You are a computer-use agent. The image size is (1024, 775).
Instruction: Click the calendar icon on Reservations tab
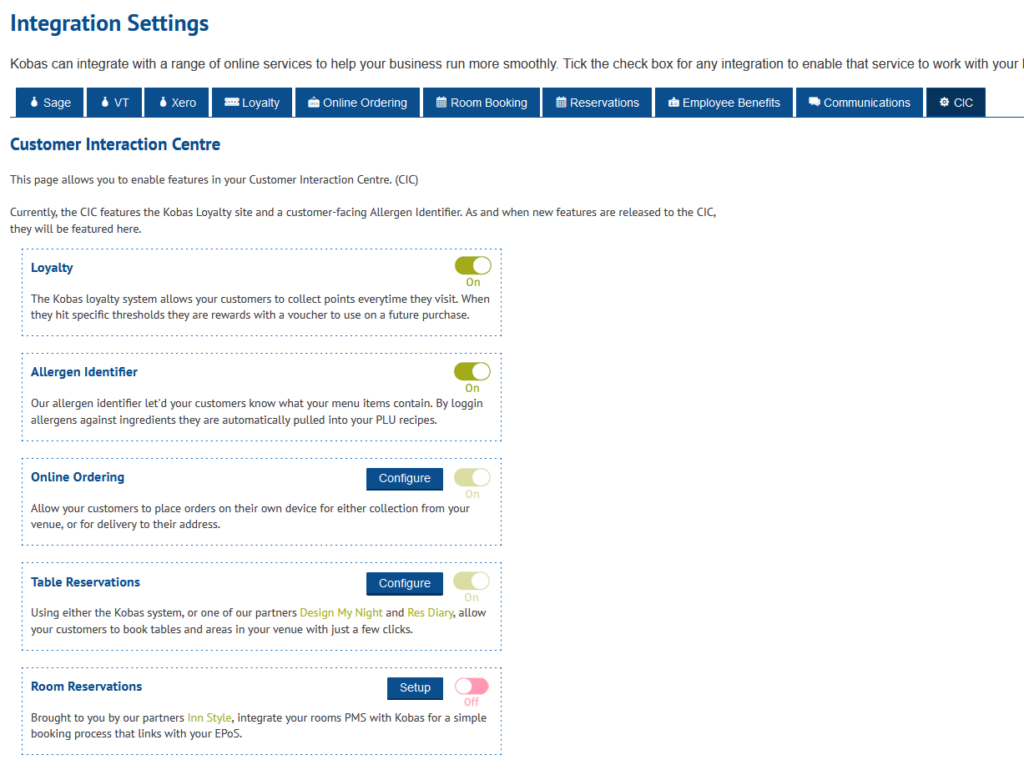[x=561, y=103]
